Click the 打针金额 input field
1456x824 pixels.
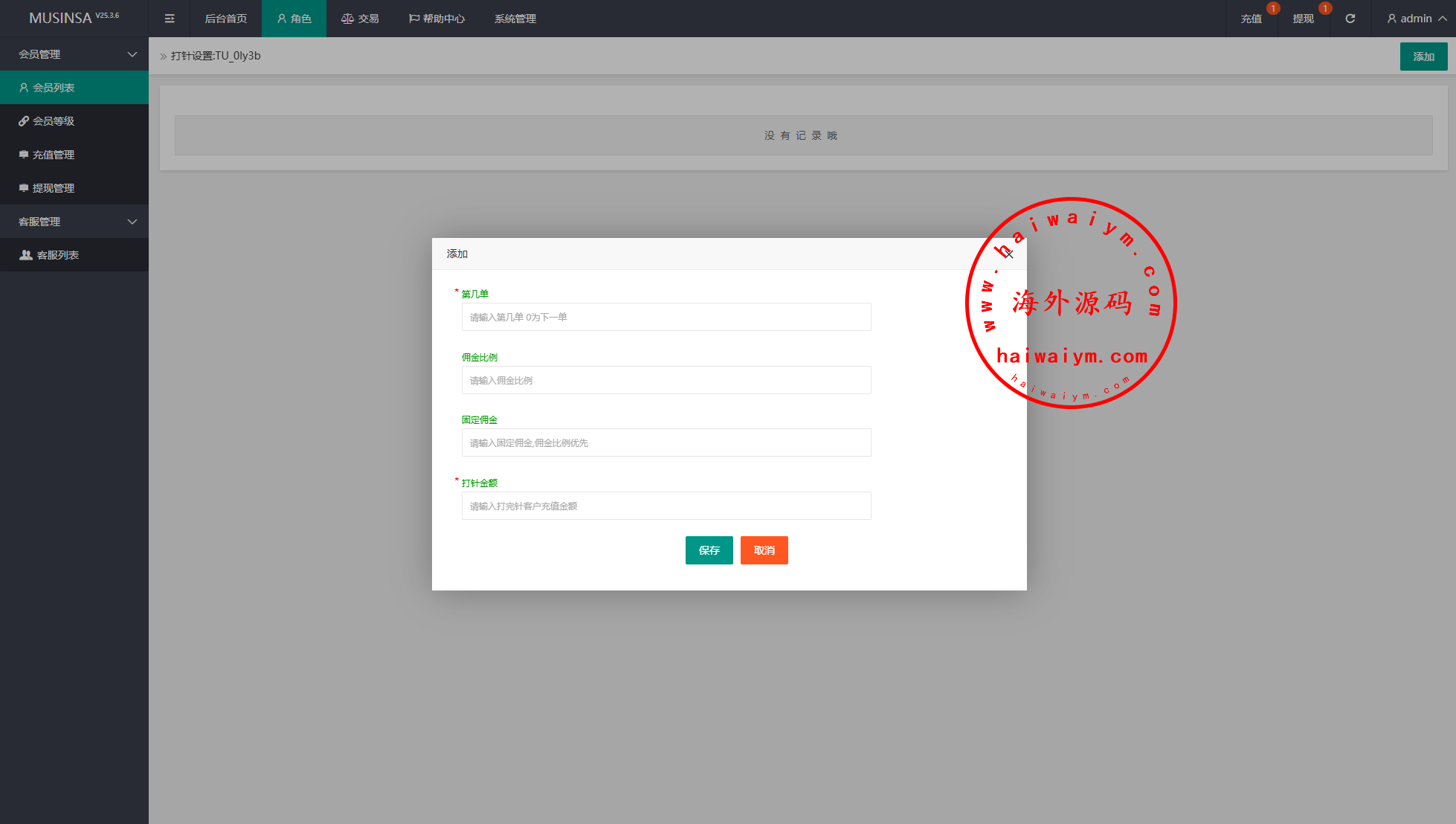pos(666,506)
